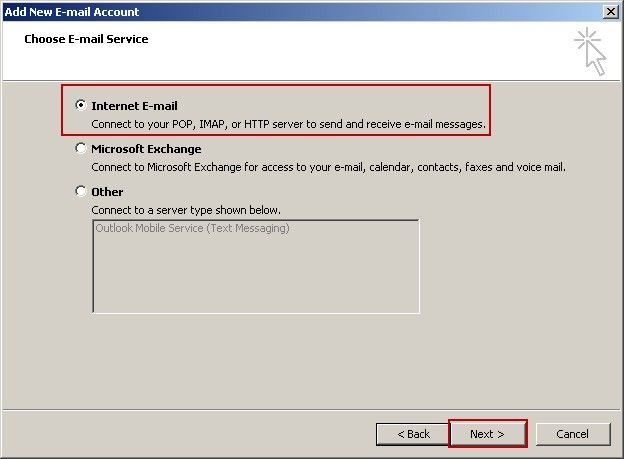
Task: Select Outlook Mobile Service (Text Messaging) entry
Action: [x=192, y=229]
